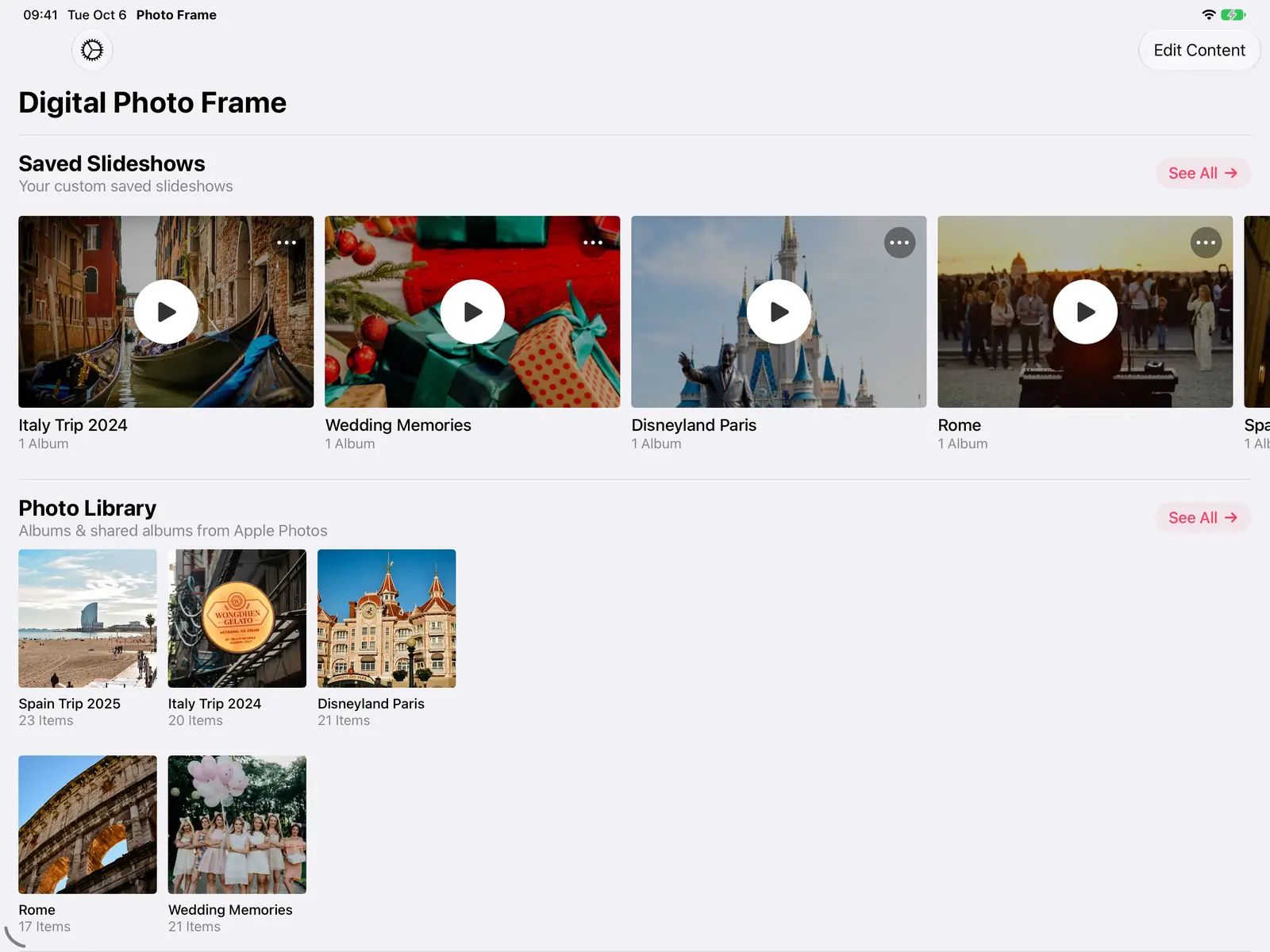
Task: Click the Edit Content button
Action: click(1199, 50)
